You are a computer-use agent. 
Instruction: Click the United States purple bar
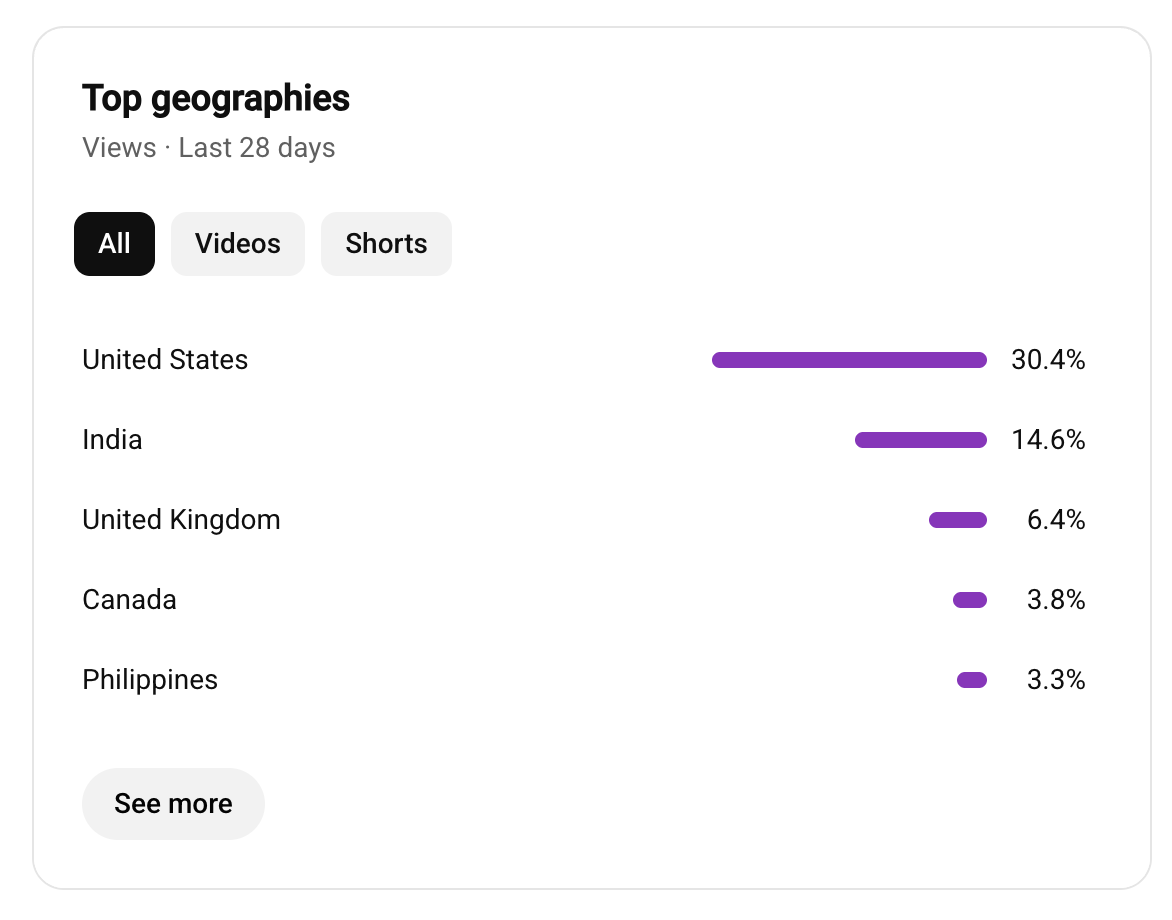(849, 360)
